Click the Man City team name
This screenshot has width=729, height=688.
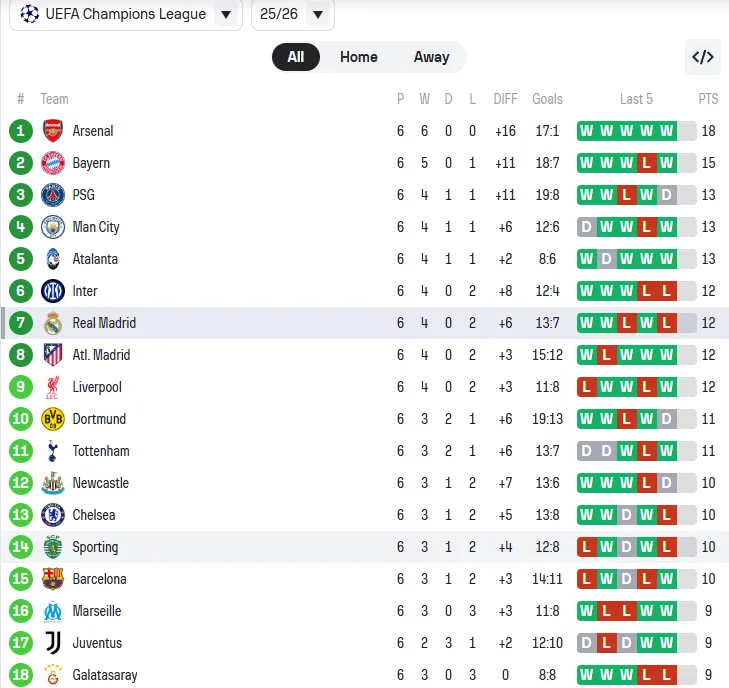[x=96, y=227]
